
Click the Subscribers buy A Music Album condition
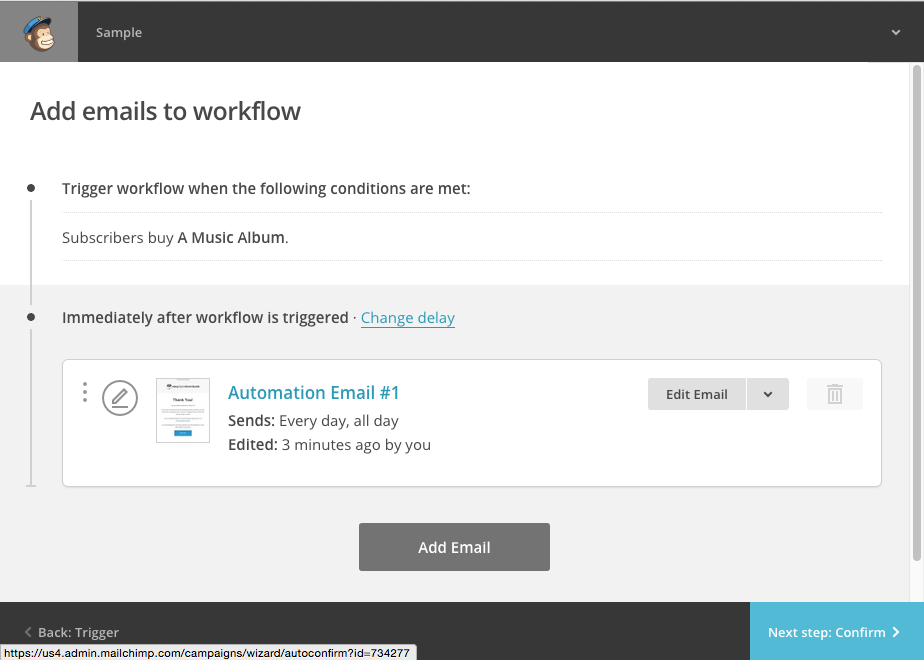pos(175,238)
